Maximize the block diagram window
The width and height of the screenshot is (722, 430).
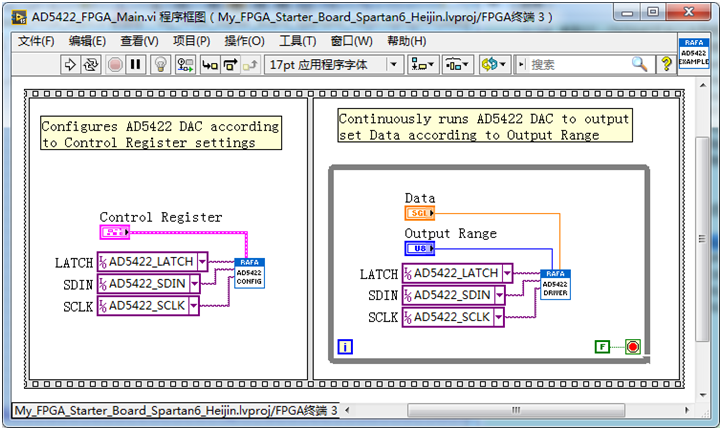tap(652, 12)
